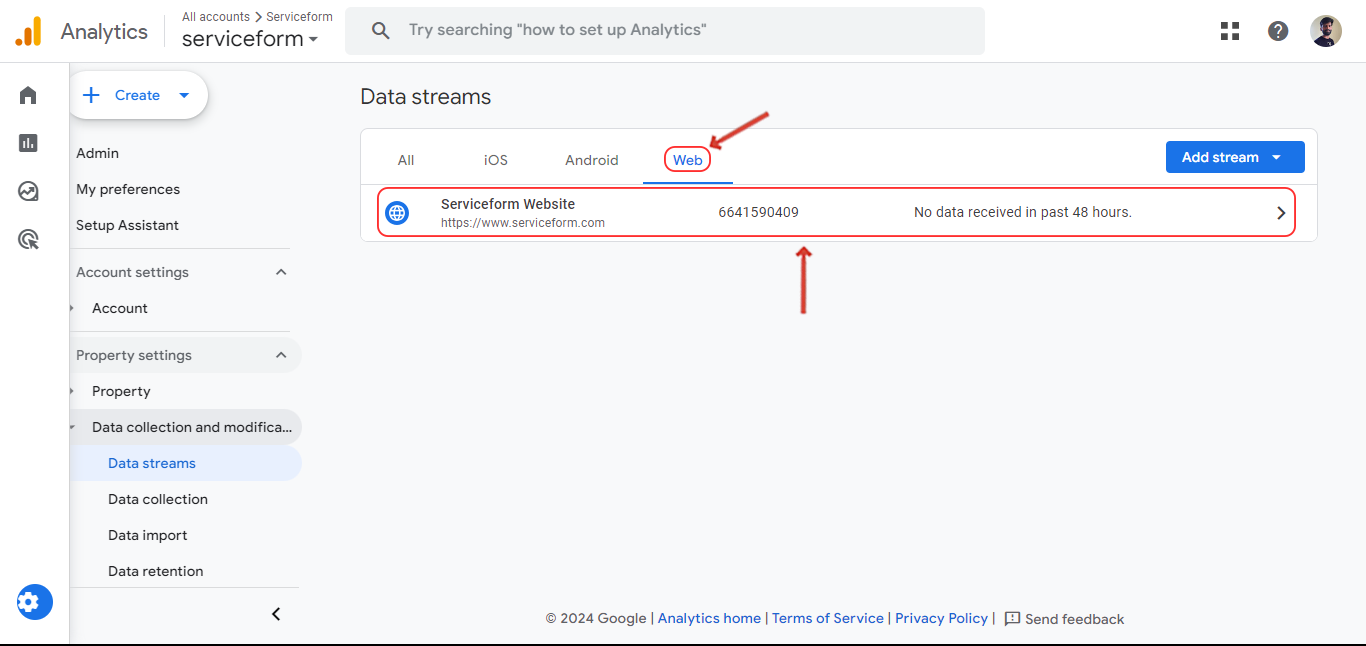1366x646 pixels.
Task: Switch to the Android tab
Action: [x=592, y=160]
